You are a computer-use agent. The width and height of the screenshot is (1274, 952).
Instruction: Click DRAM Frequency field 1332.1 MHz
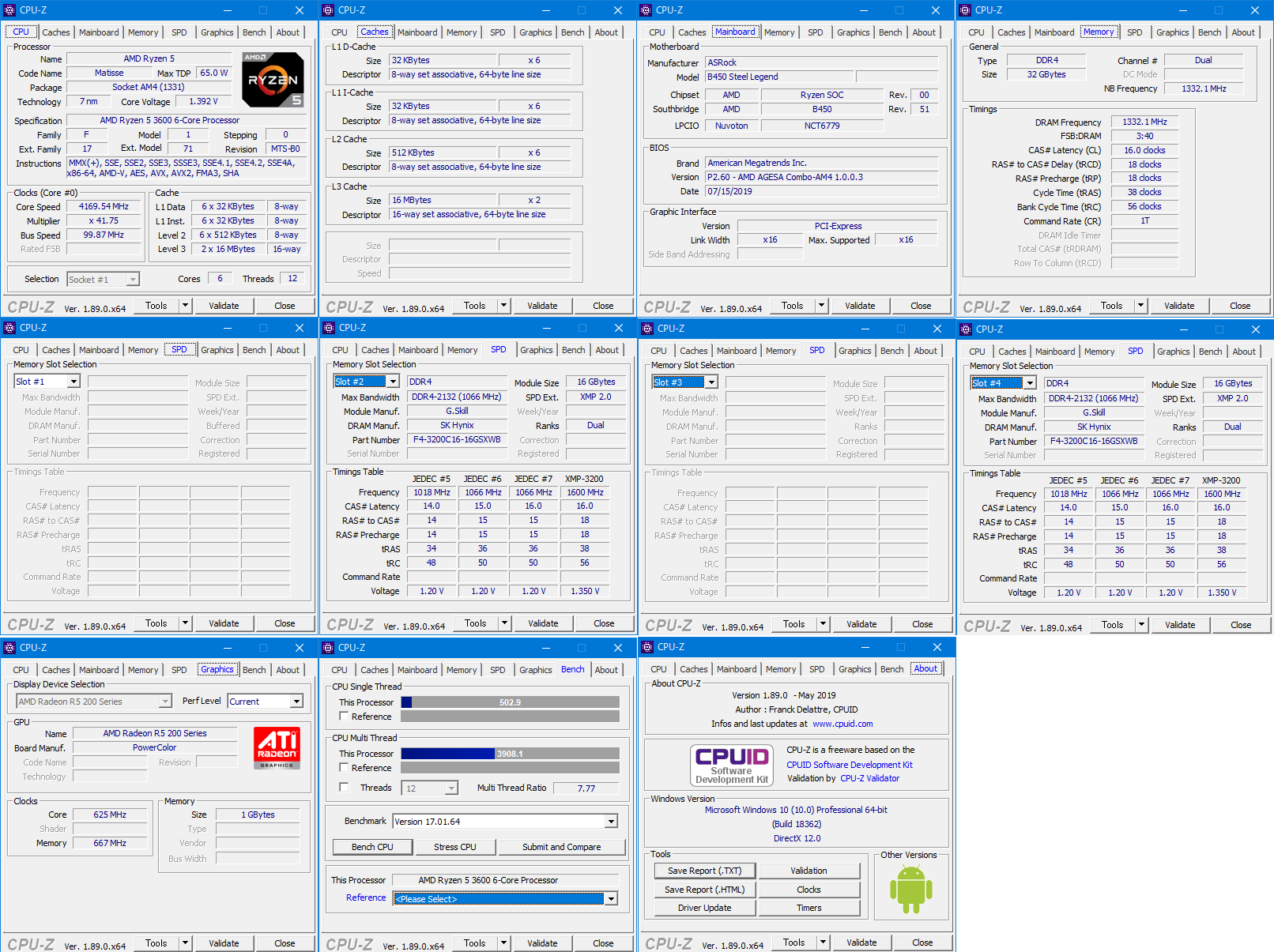tap(1144, 122)
